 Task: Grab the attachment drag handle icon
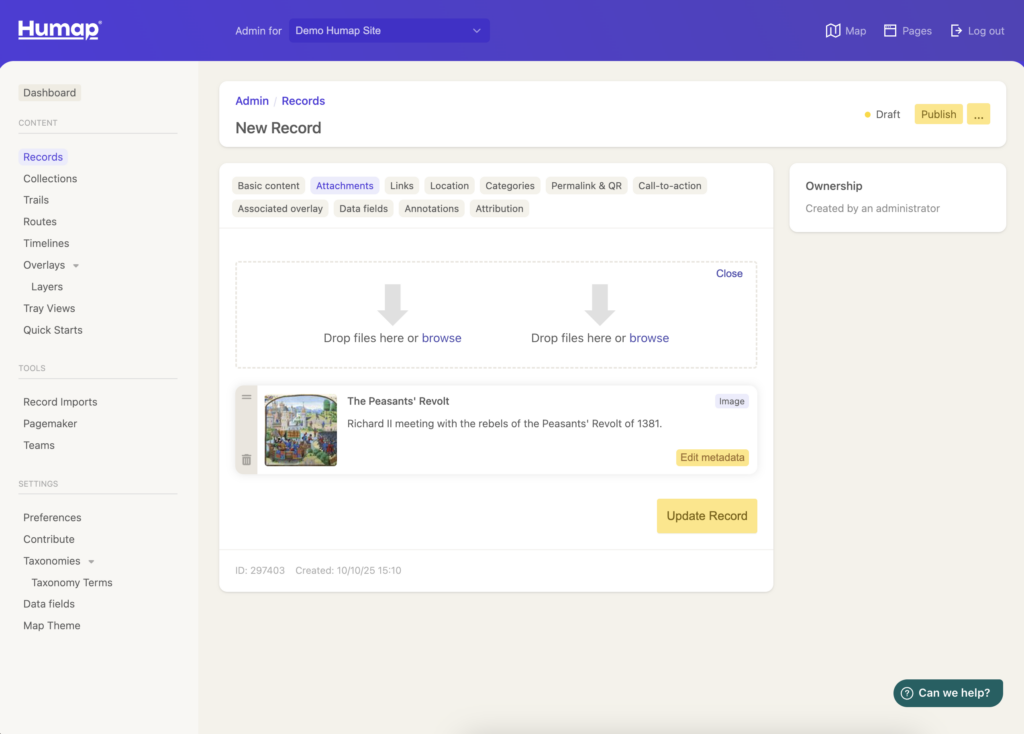[x=247, y=397]
